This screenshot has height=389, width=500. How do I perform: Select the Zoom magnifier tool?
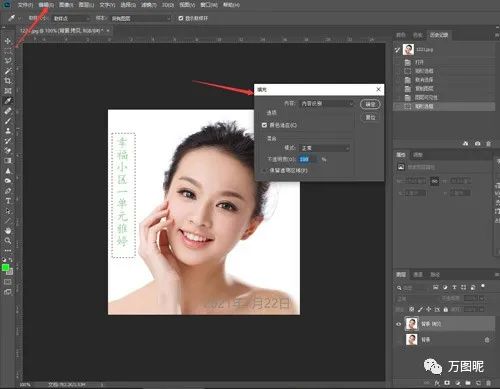click(x=8, y=240)
